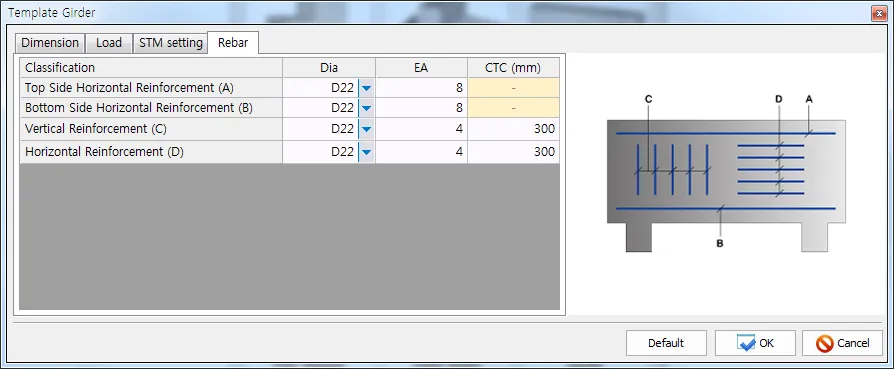Click label A in the rebar diagram
894x369 pixels.
coord(808,99)
